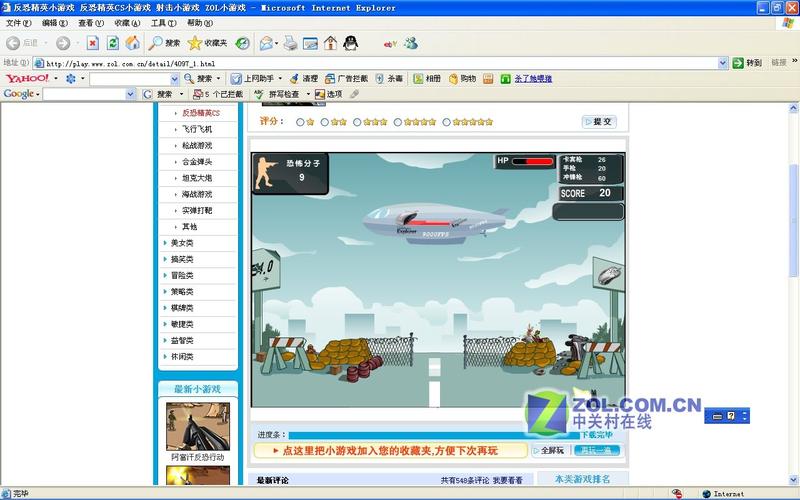The image size is (800, 500).
Task: Go to Home page icon in toolbar
Action: [x=133, y=43]
